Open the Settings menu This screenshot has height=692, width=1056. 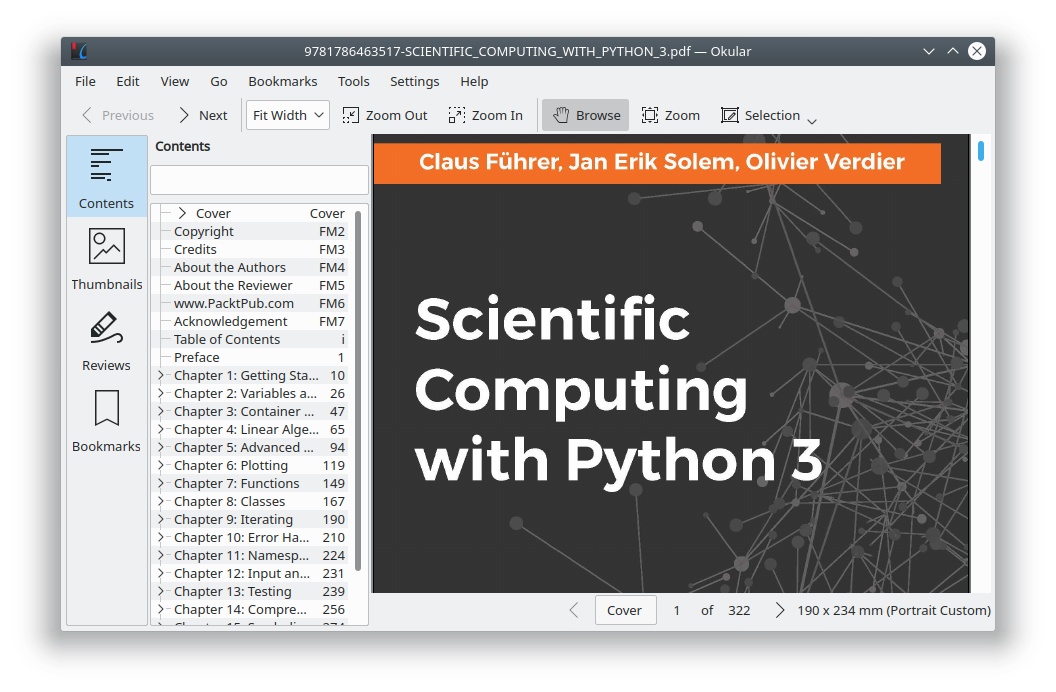(414, 81)
